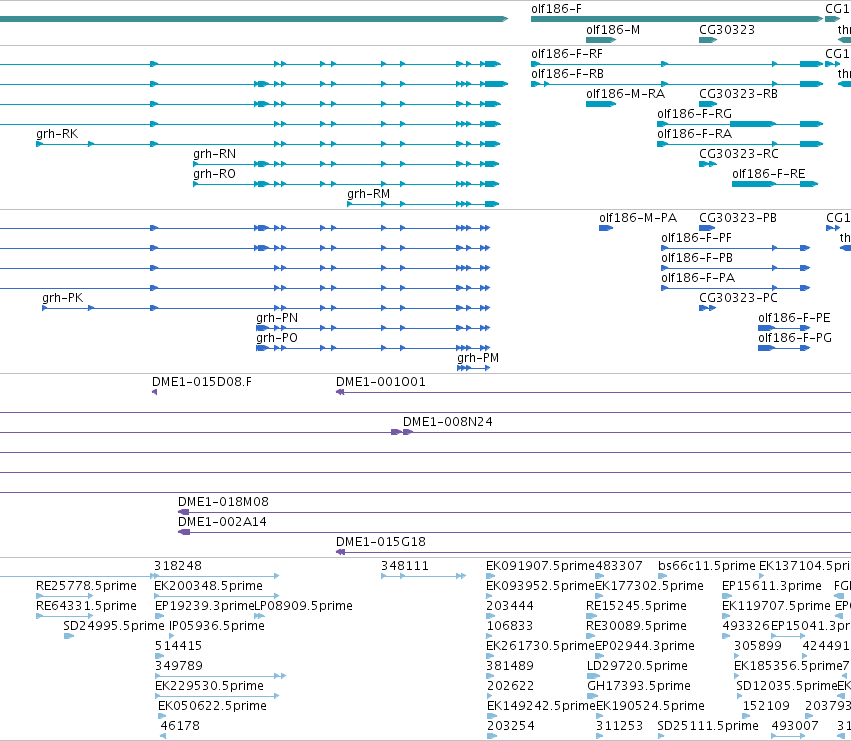Click the 514415 EST label
This screenshot has width=851, height=741.
coord(178,647)
